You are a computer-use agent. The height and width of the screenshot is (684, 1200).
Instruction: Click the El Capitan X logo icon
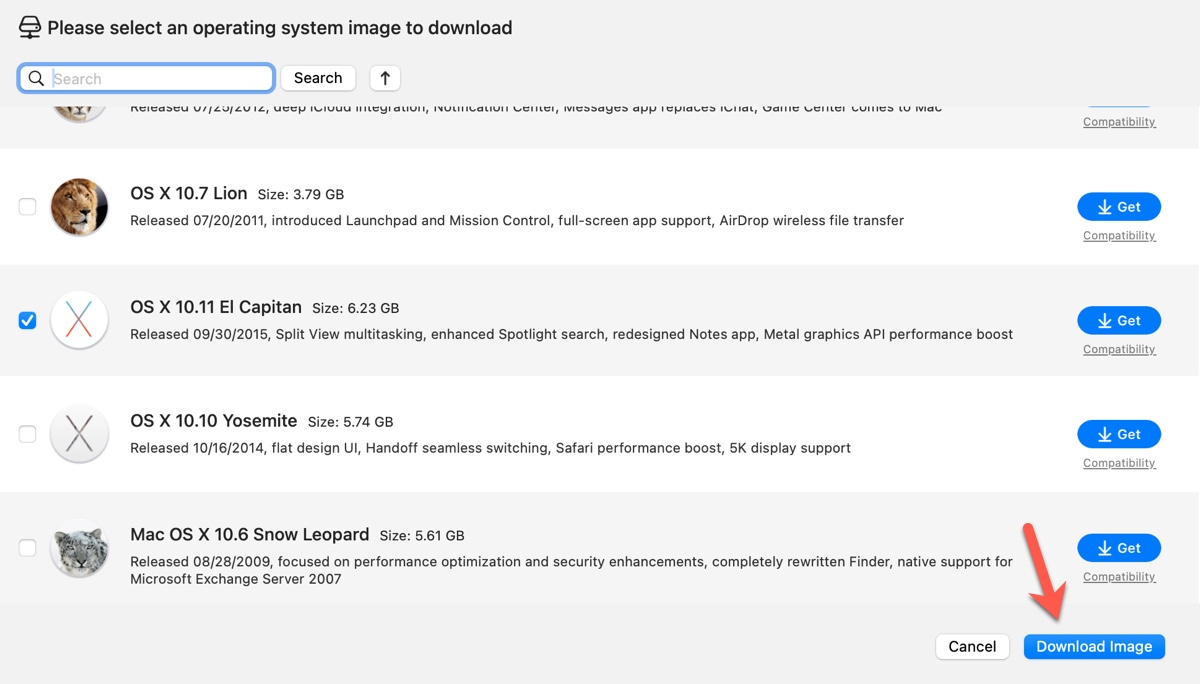pos(79,321)
